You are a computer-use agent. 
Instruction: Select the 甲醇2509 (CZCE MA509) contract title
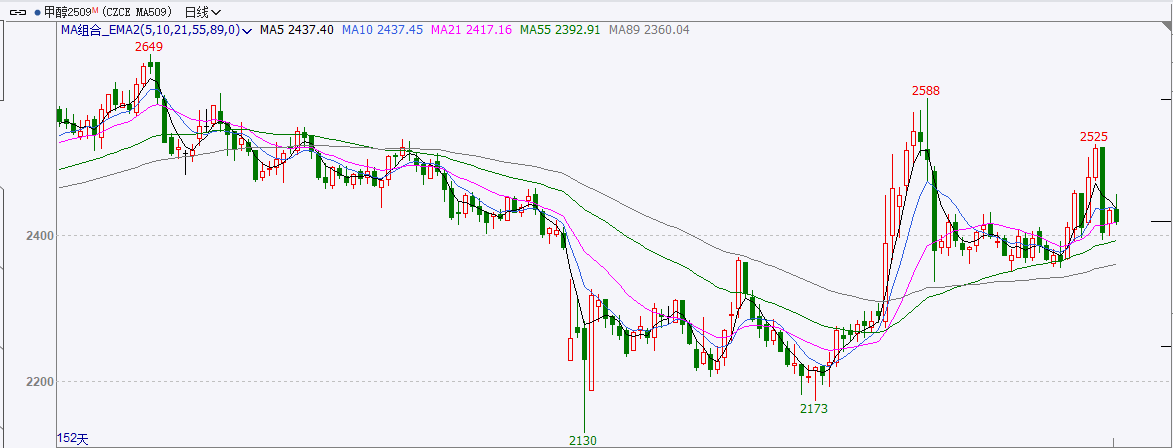[108, 12]
